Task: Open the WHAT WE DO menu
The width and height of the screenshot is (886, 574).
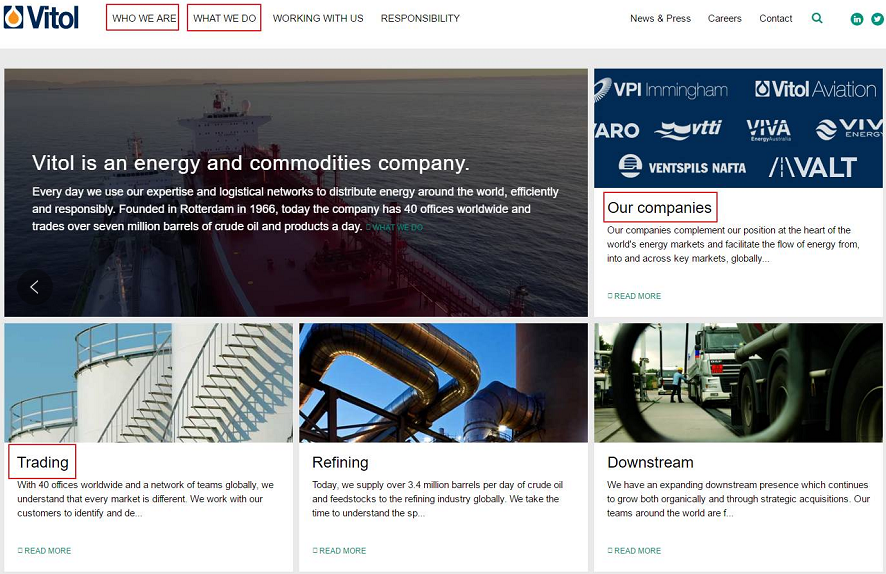Action: [x=224, y=18]
